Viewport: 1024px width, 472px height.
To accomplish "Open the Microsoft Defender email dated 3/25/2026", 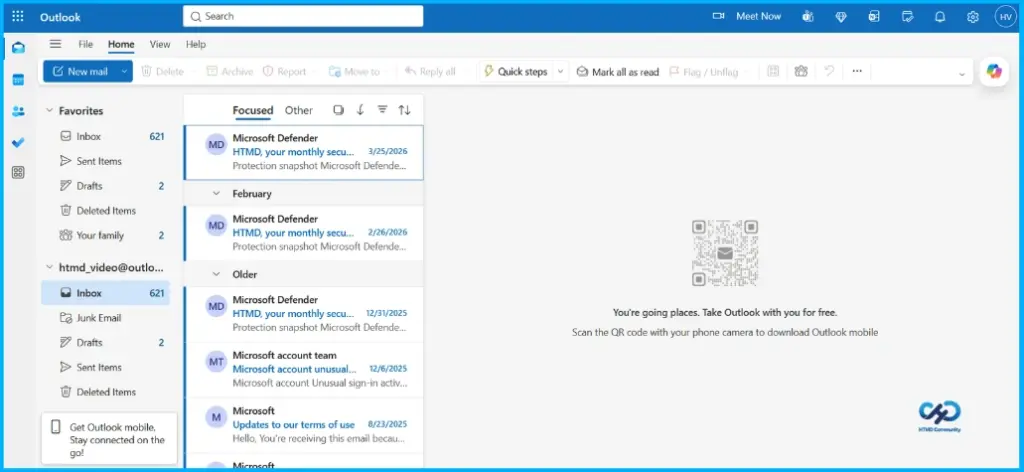I will click(304, 152).
